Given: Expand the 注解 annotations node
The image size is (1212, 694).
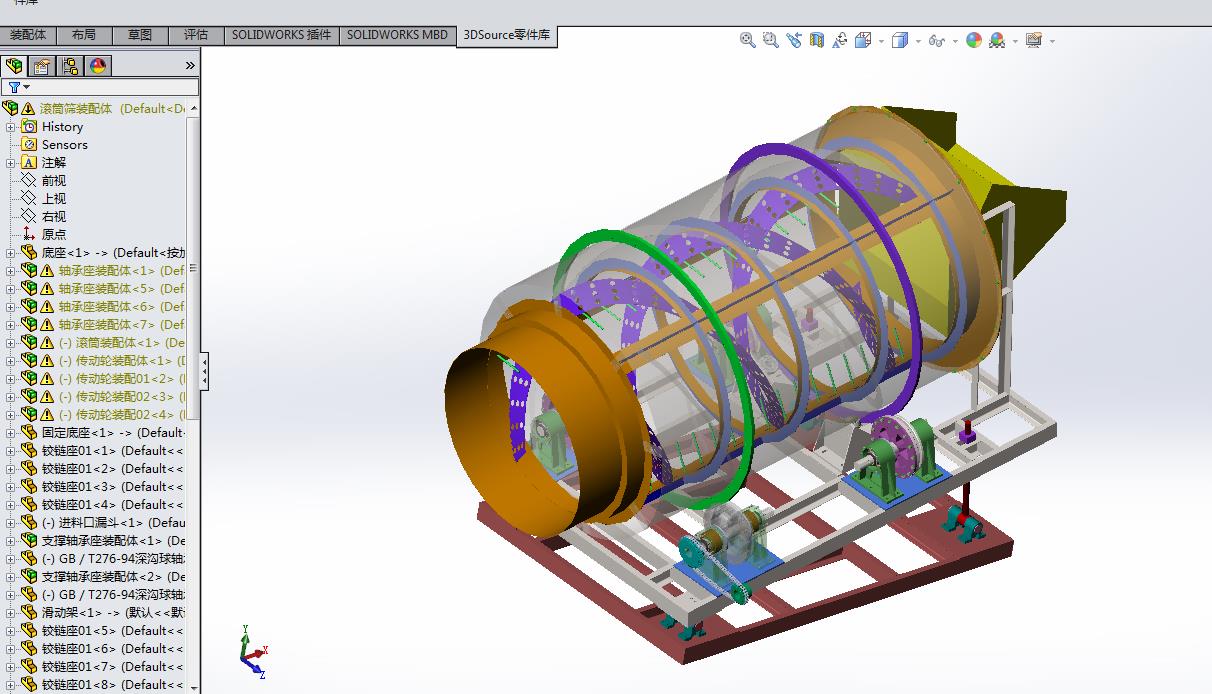Looking at the screenshot, I should (x=11, y=163).
